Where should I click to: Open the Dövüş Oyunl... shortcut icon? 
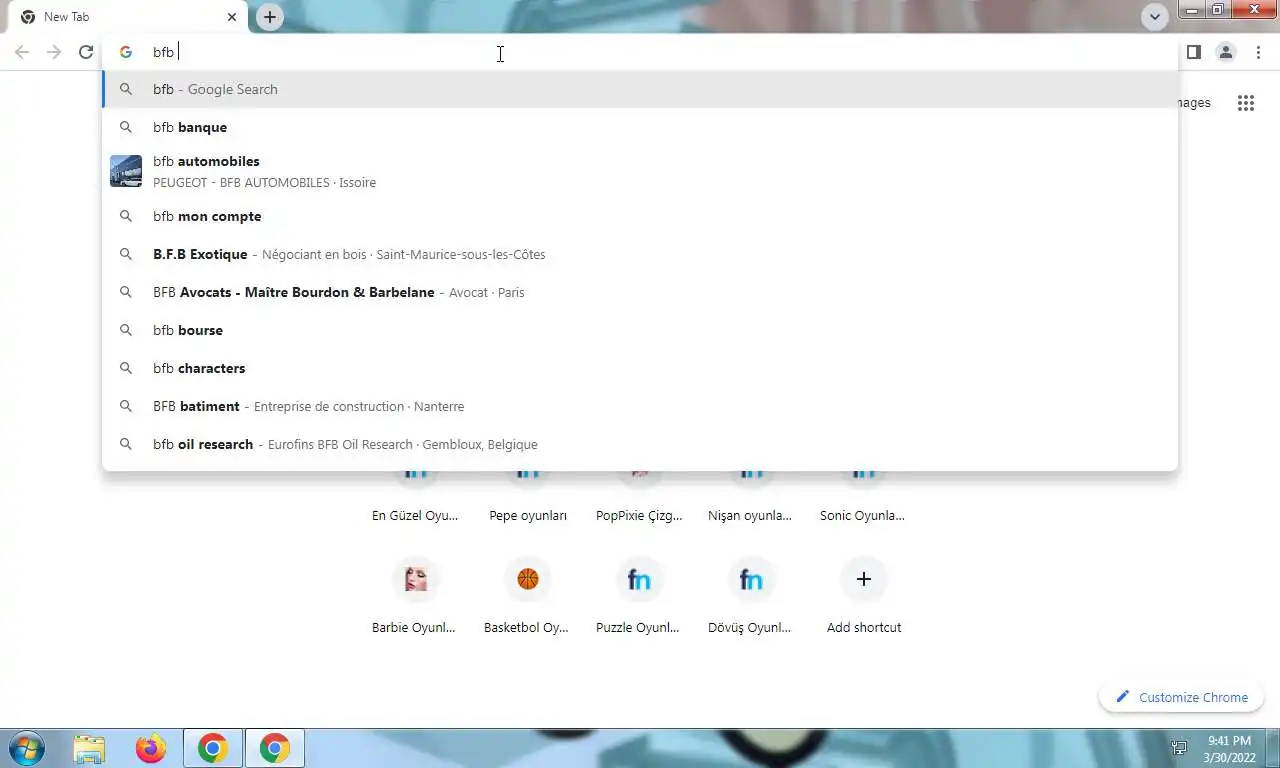coord(752,579)
